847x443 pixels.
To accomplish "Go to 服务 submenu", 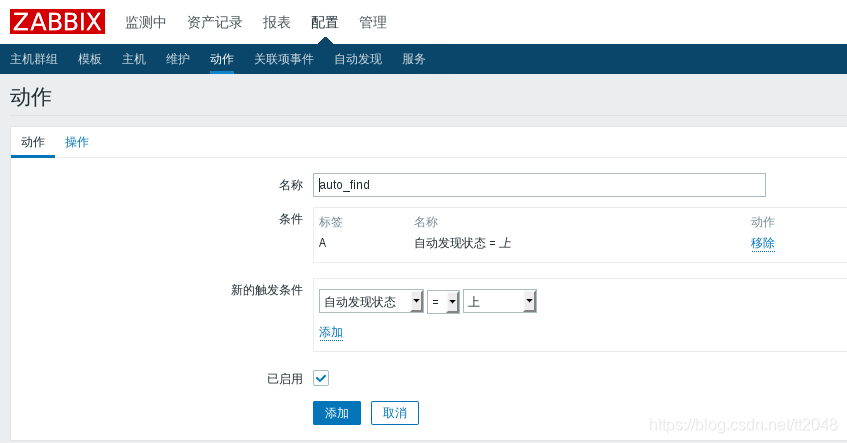I will [x=414, y=59].
